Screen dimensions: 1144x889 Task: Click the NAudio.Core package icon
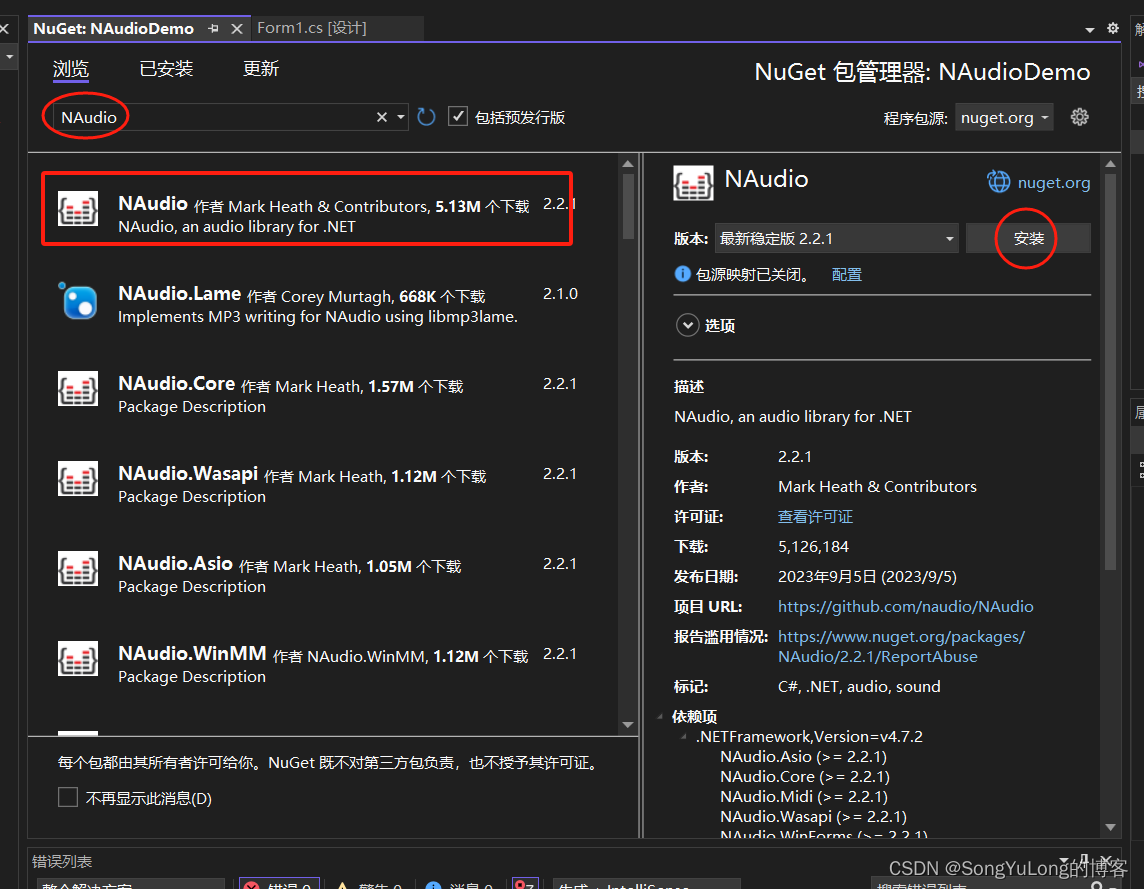pos(78,389)
